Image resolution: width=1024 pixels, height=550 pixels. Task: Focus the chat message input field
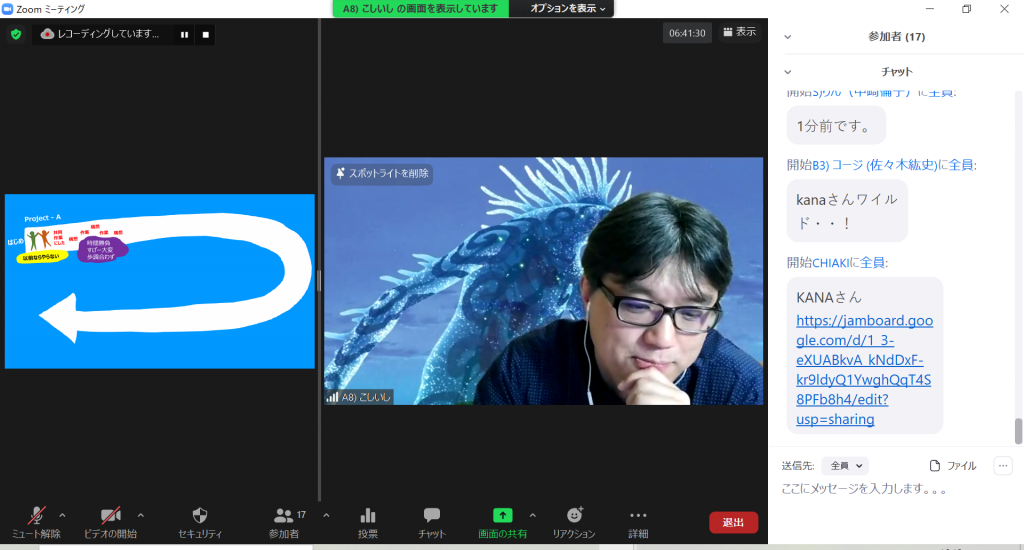[x=898, y=489]
